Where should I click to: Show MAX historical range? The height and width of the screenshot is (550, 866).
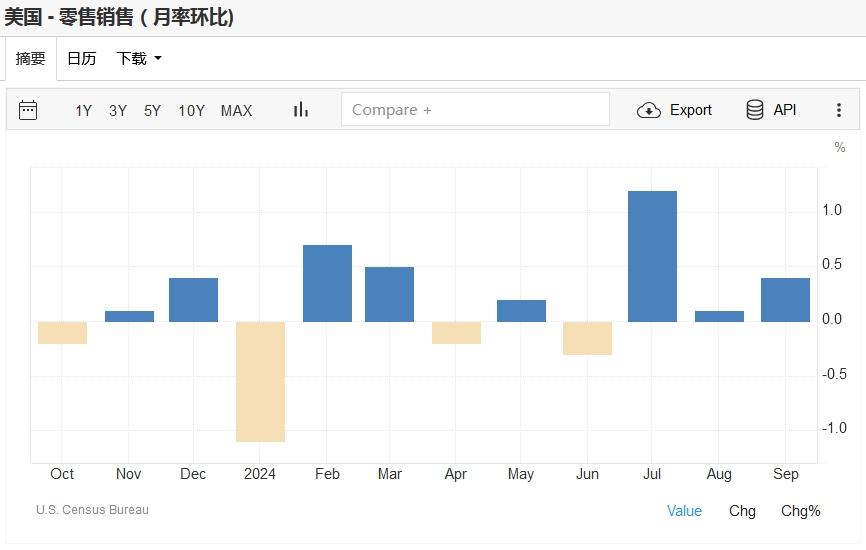(236, 111)
